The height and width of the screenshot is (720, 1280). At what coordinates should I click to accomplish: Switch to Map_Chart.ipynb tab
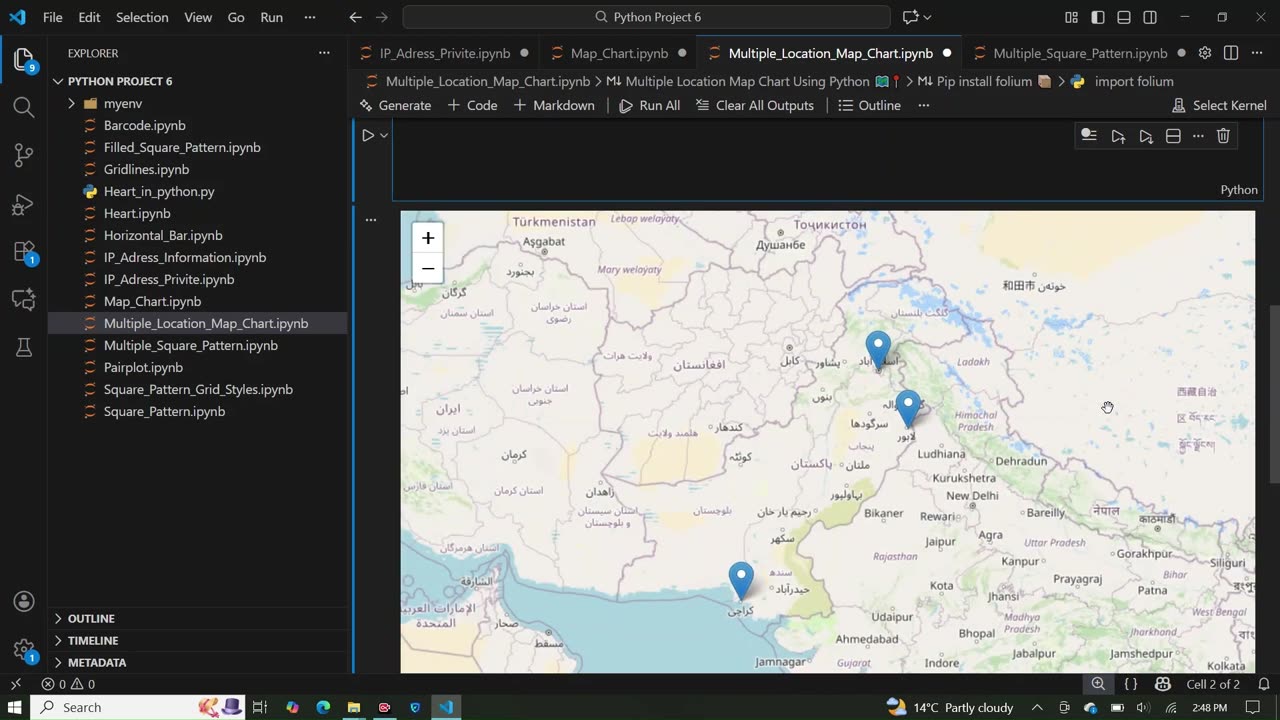click(619, 53)
